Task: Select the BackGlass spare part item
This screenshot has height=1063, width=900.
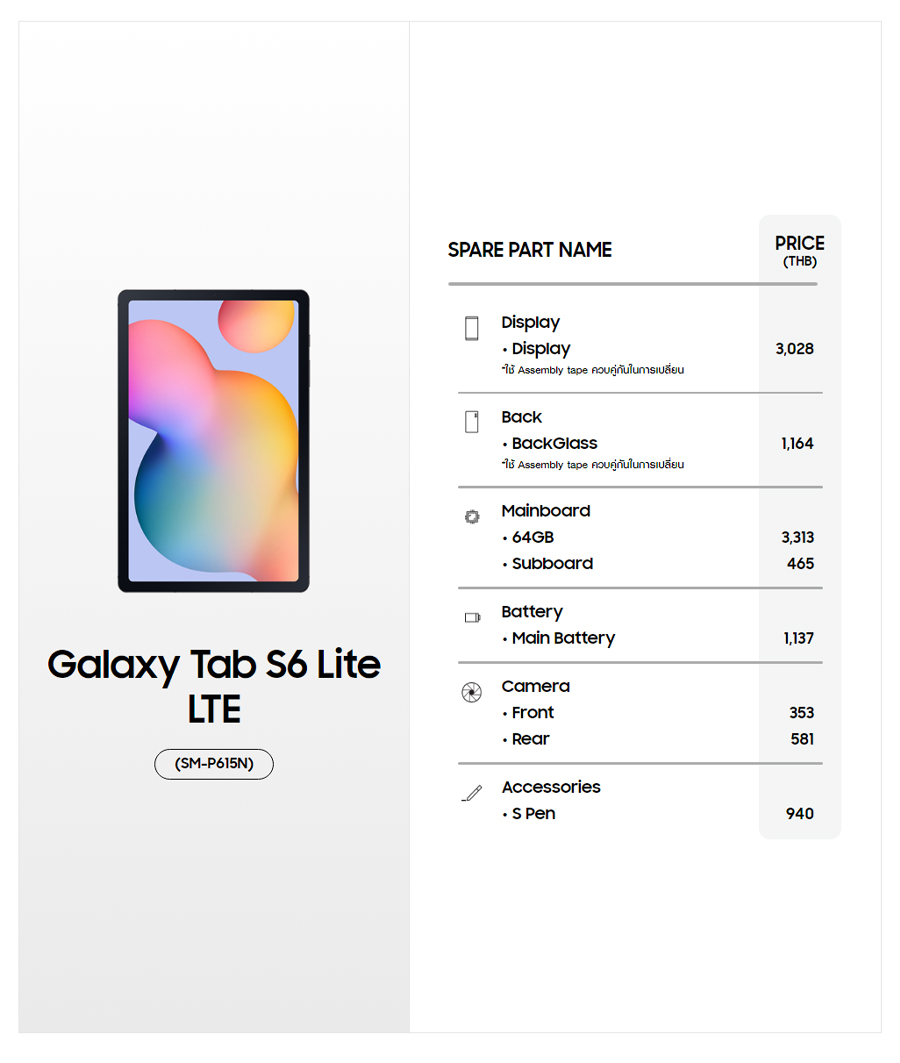Action: tap(554, 443)
